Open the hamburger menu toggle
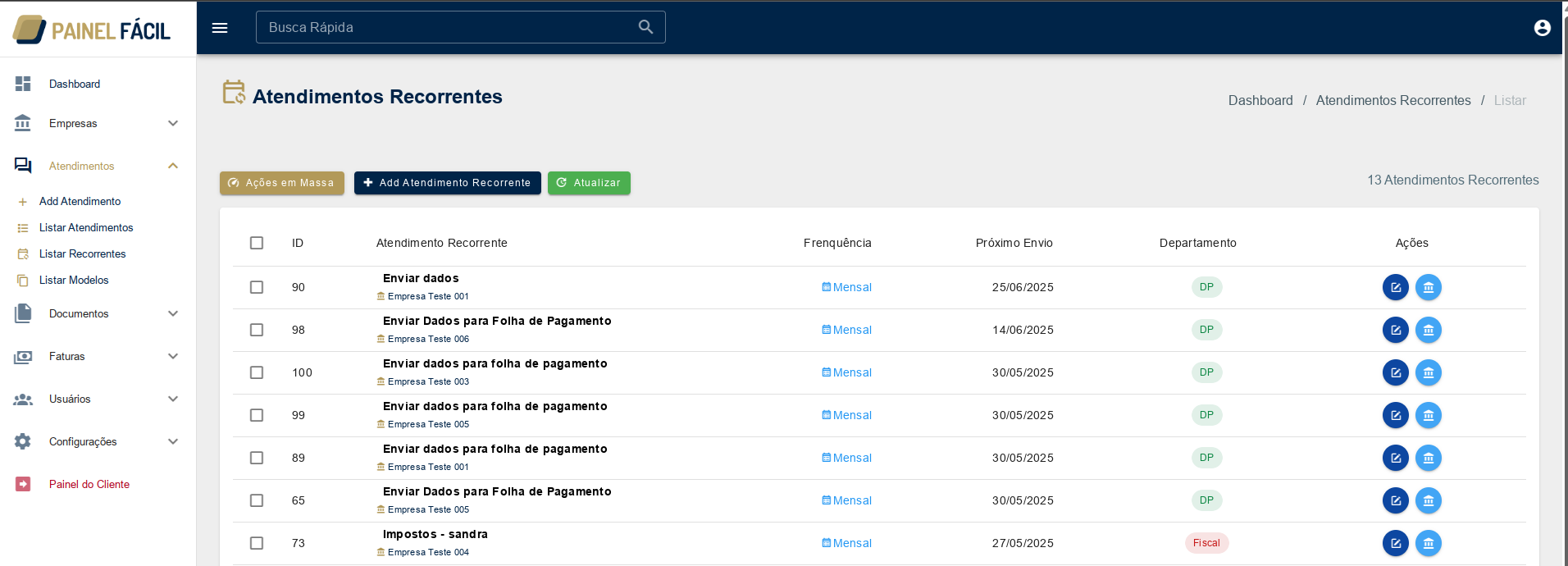 click(x=220, y=28)
